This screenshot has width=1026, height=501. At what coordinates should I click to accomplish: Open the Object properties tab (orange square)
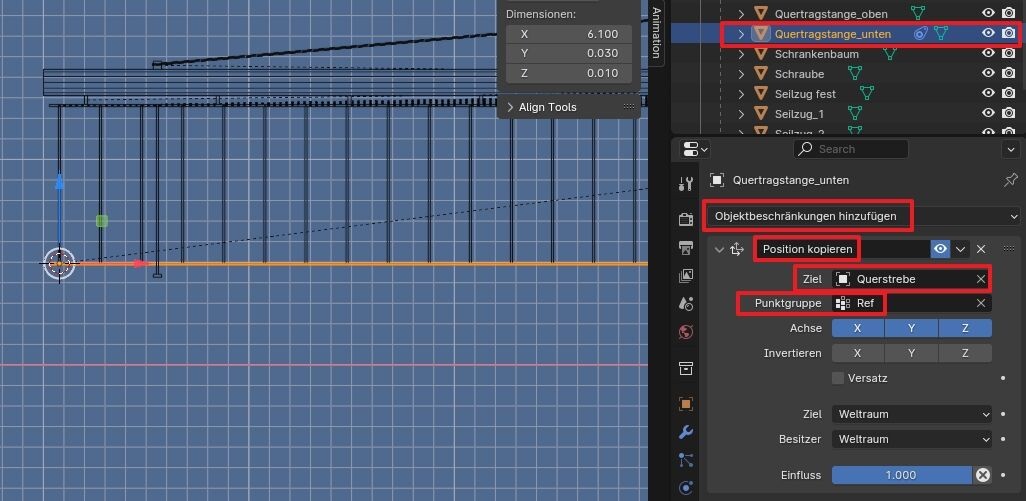[686, 404]
